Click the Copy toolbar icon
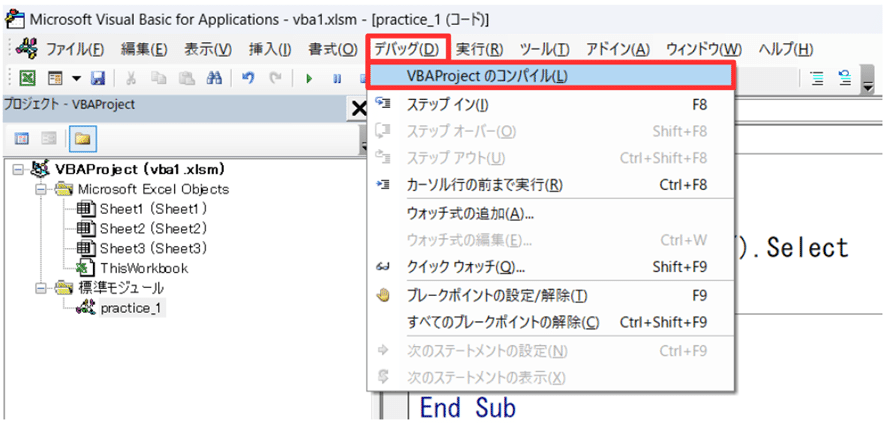The image size is (886, 423). [x=158, y=79]
